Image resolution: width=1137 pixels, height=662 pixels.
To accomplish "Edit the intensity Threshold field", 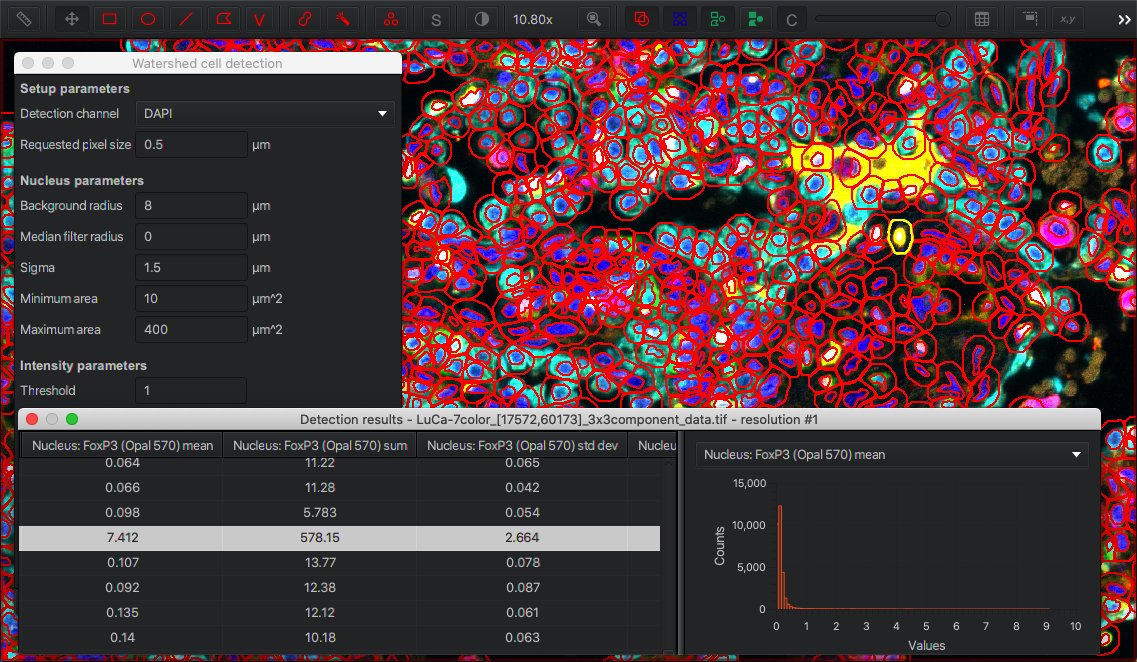I will click(191, 390).
